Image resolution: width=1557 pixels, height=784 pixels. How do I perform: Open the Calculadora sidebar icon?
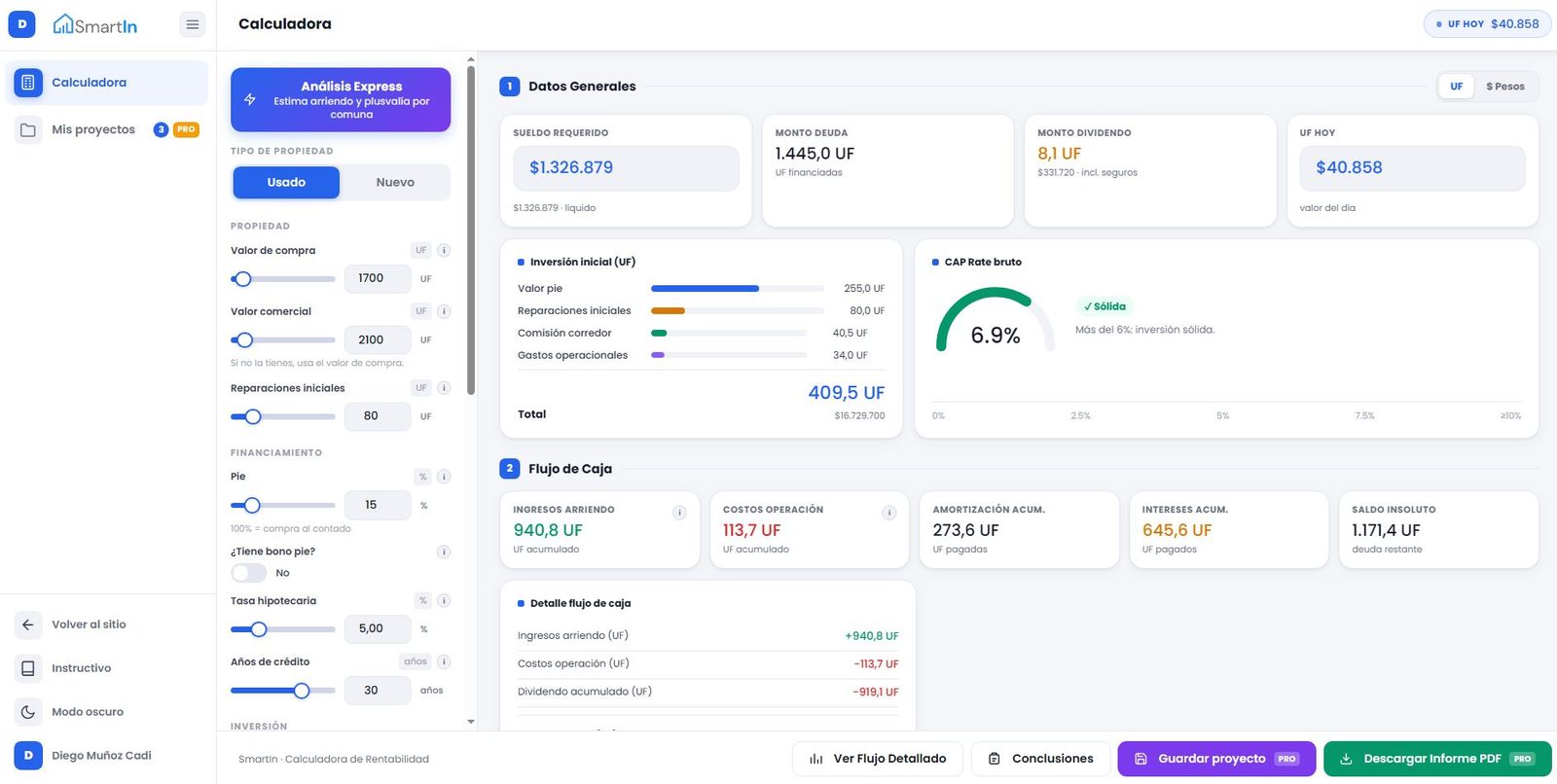27,83
